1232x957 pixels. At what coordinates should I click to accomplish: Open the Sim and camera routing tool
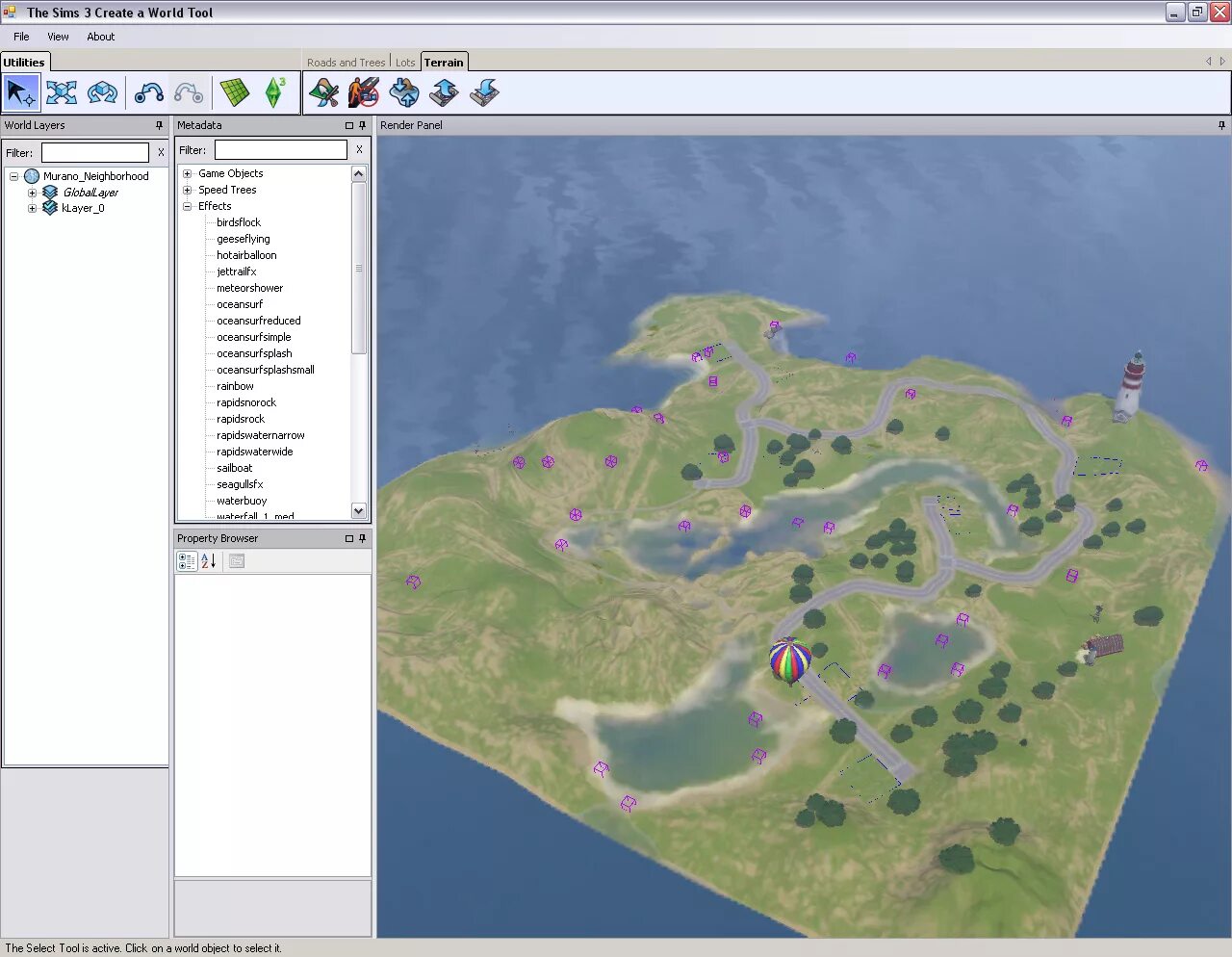pyautogui.click(x=363, y=92)
